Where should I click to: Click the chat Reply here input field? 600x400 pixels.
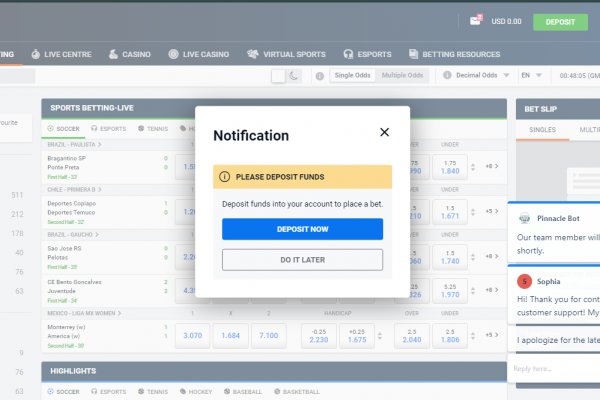coord(555,368)
